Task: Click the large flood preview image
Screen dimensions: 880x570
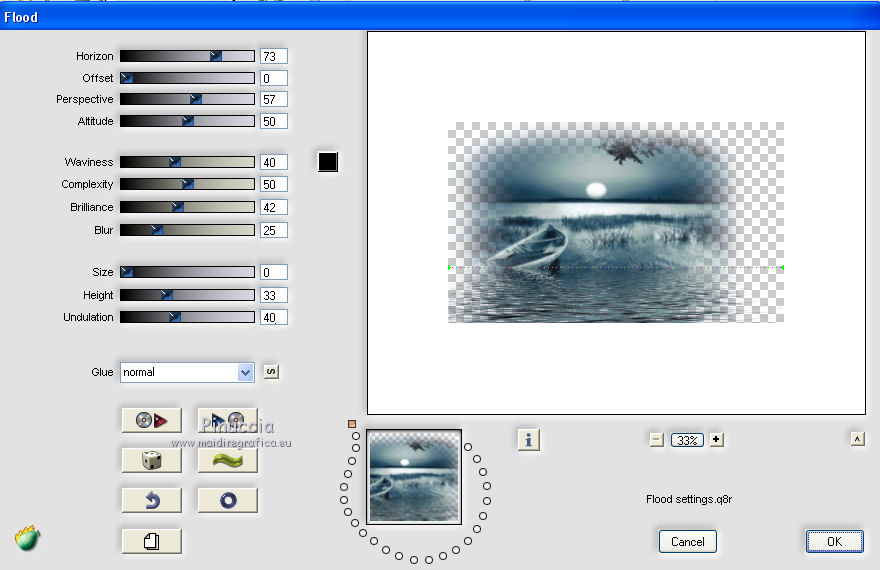Action: click(x=616, y=222)
